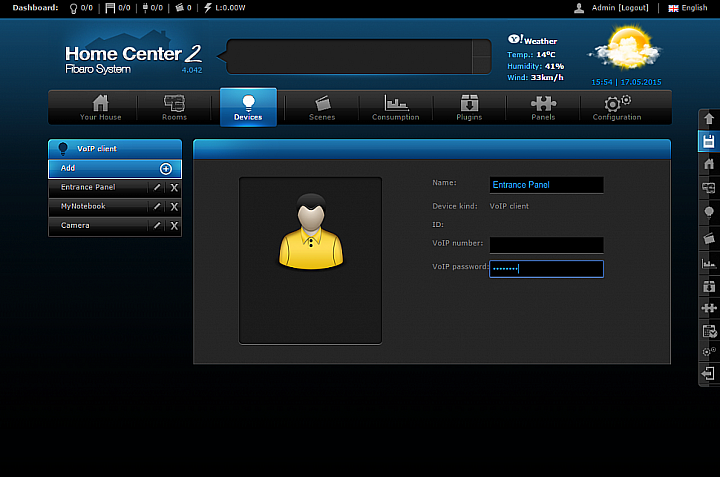Switch to the Rooms tab
Screen dimensions: 720x477
click(x=174, y=108)
